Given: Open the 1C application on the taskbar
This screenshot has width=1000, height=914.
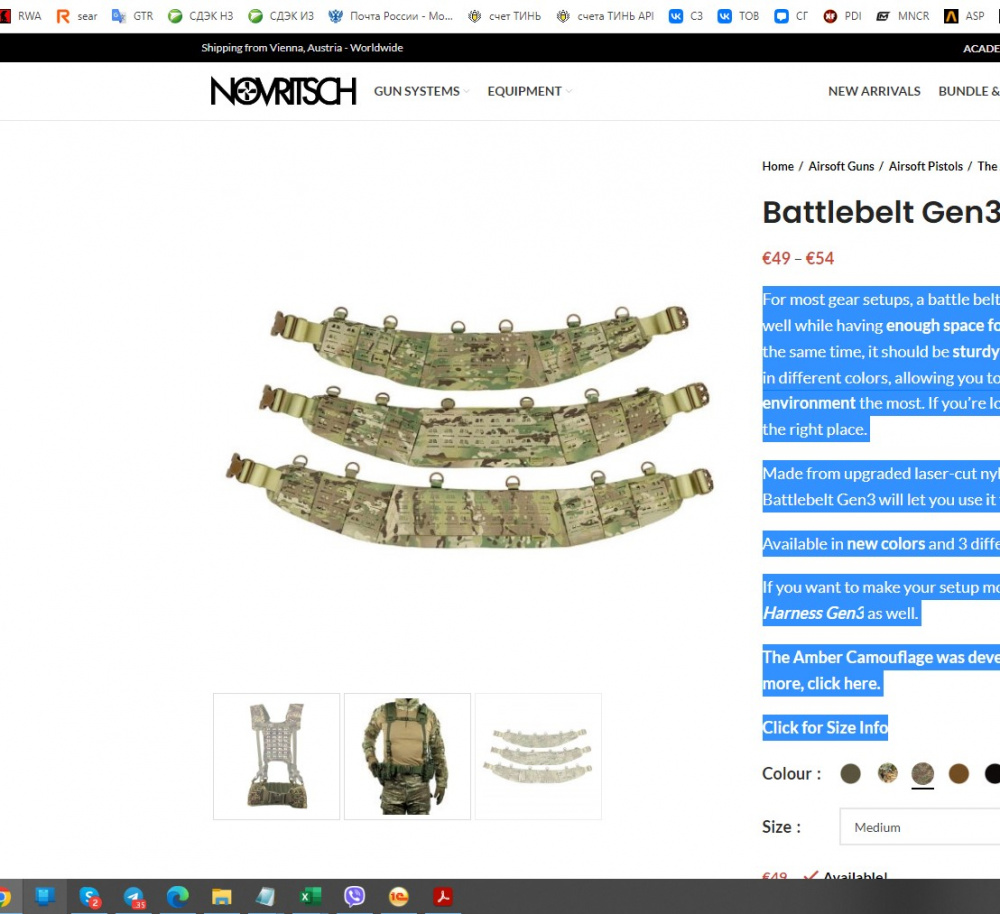Looking at the screenshot, I should [x=398, y=897].
